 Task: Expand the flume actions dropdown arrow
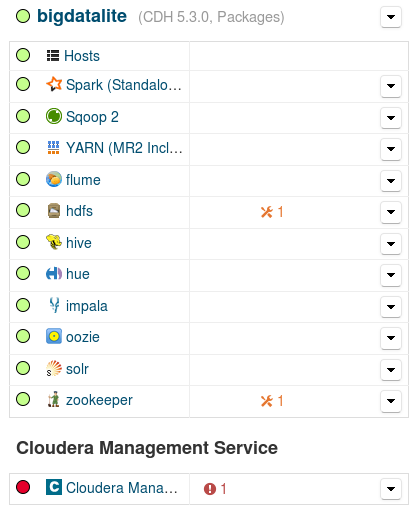pyautogui.click(x=391, y=181)
